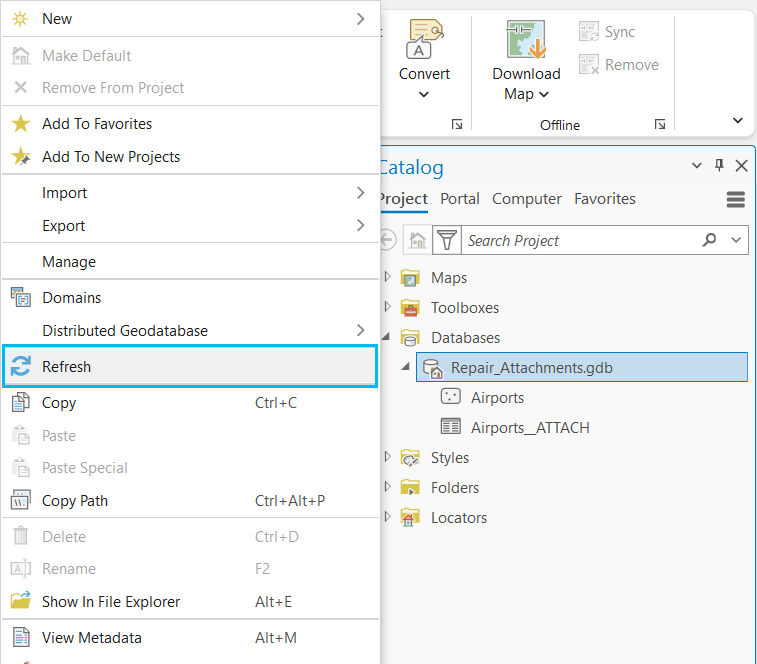Click the Copy Path icon

coord(20,500)
